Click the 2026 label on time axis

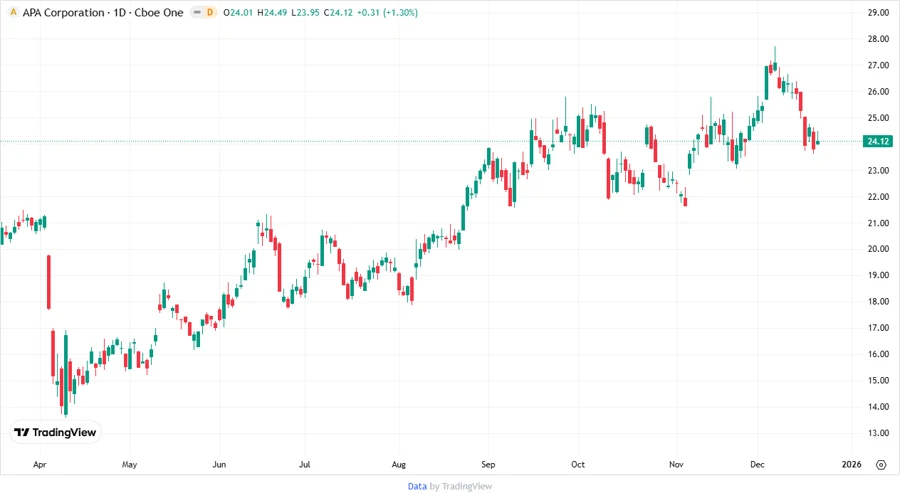tap(851, 465)
